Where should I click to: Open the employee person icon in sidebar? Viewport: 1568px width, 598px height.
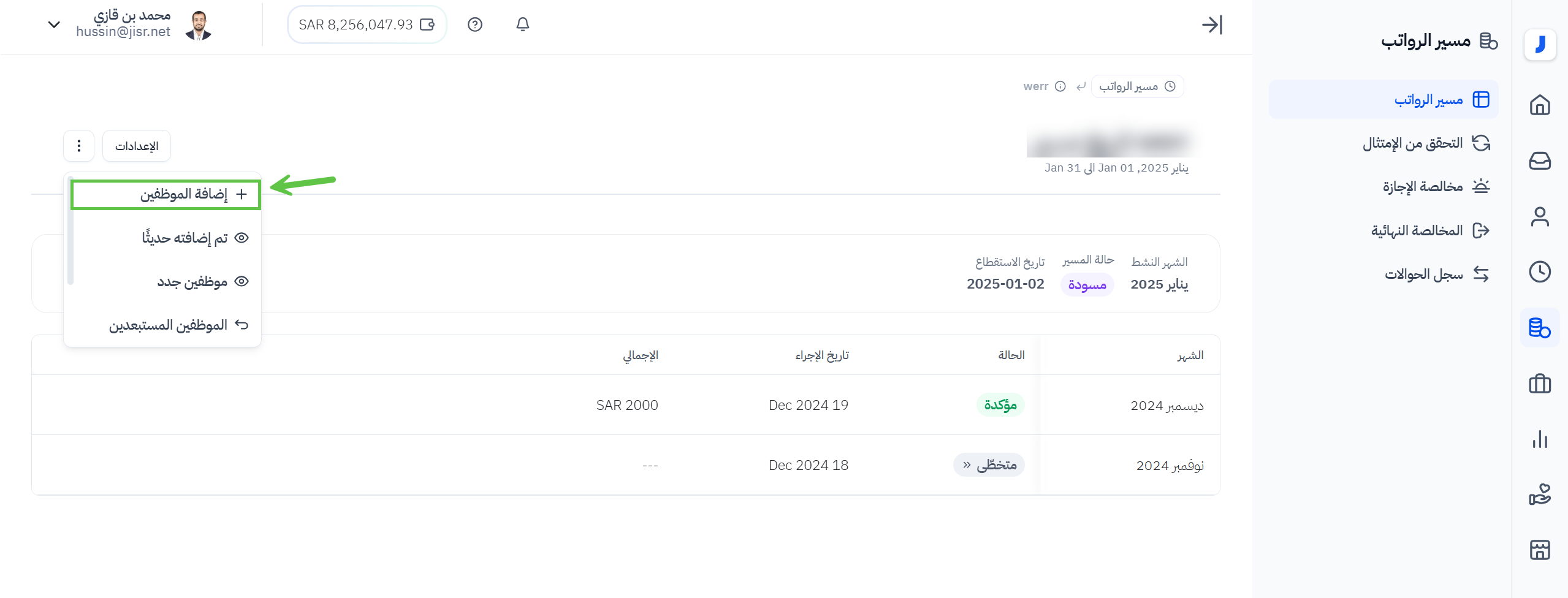(1539, 217)
